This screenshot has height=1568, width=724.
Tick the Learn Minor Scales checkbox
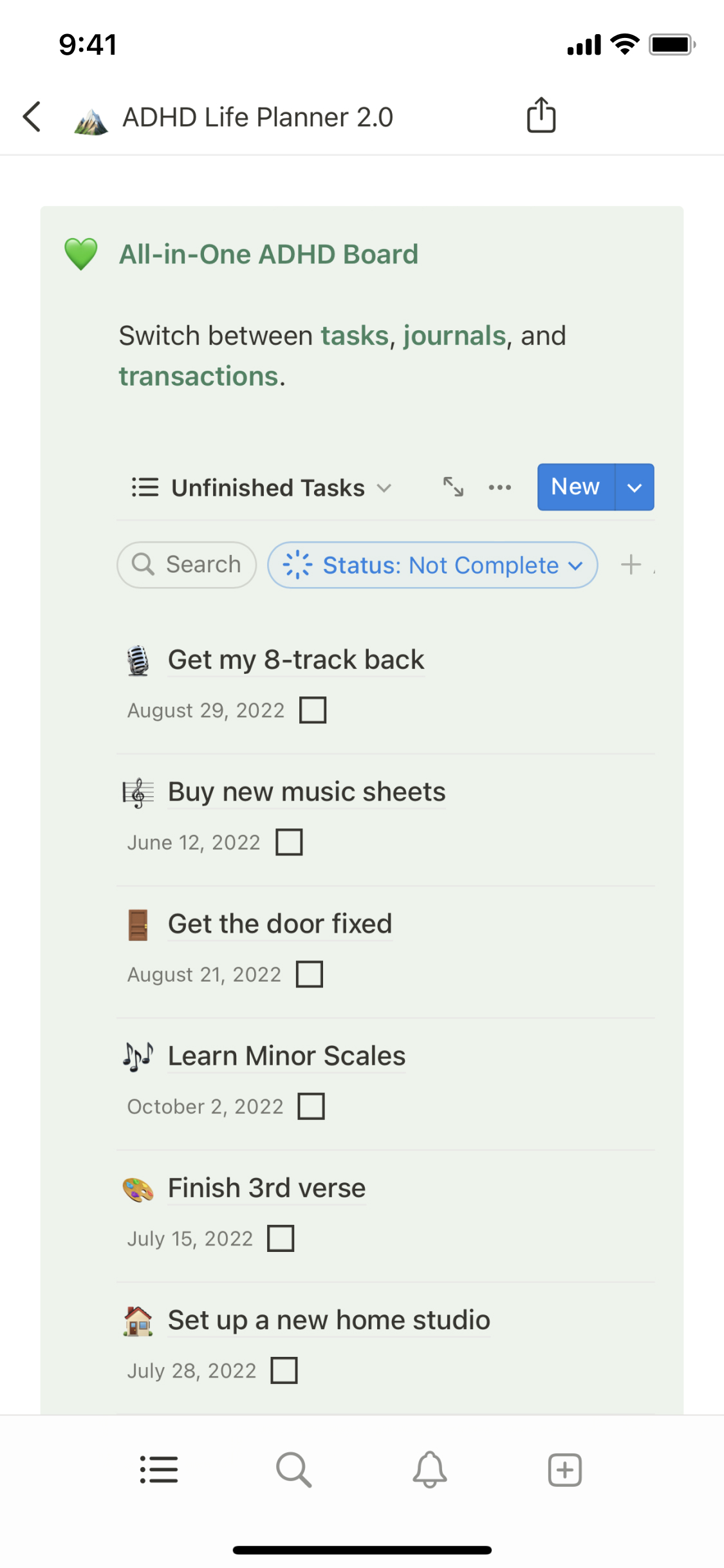(x=311, y=1106)
